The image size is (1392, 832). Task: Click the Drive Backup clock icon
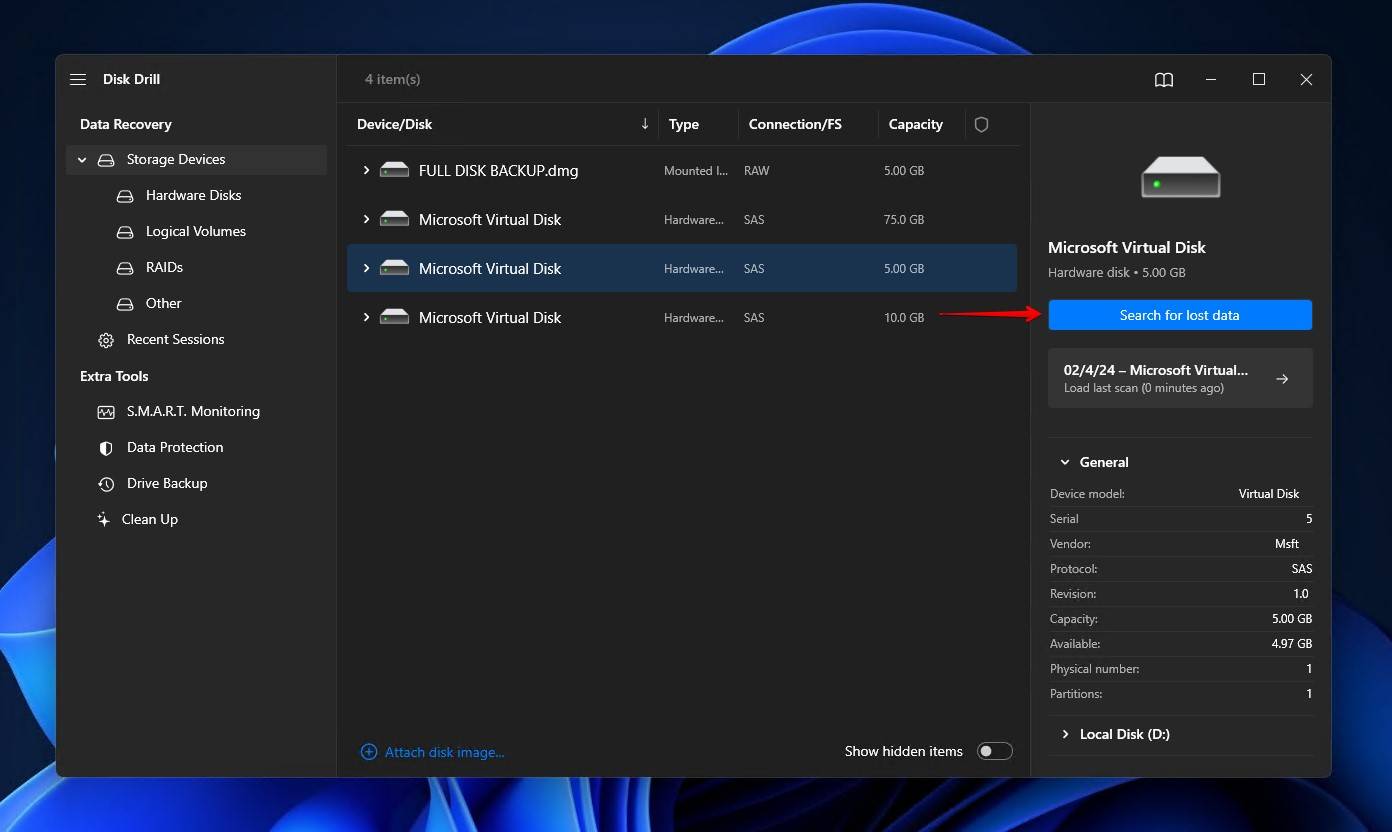click(106, 484)
